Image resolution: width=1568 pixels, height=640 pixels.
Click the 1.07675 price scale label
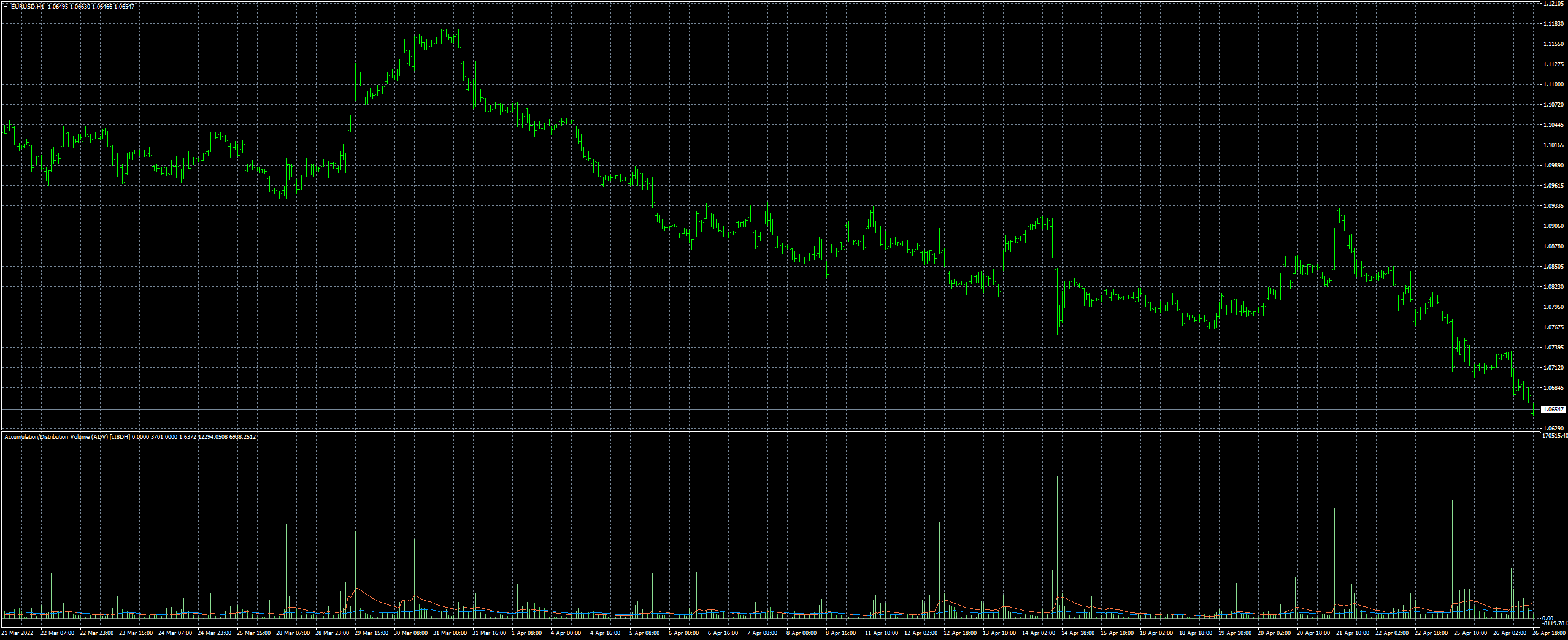click(x=1553, y=327)
